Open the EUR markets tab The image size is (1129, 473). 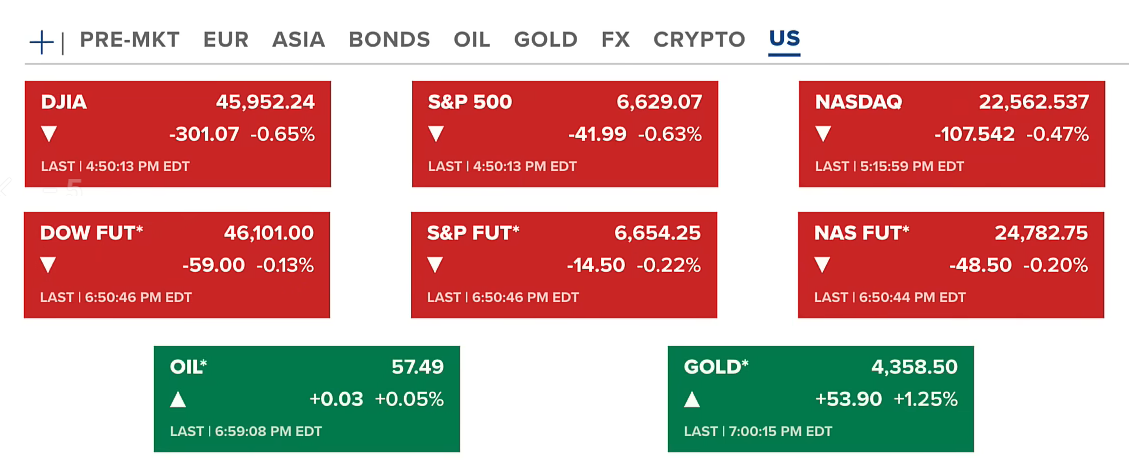point(225,40)
